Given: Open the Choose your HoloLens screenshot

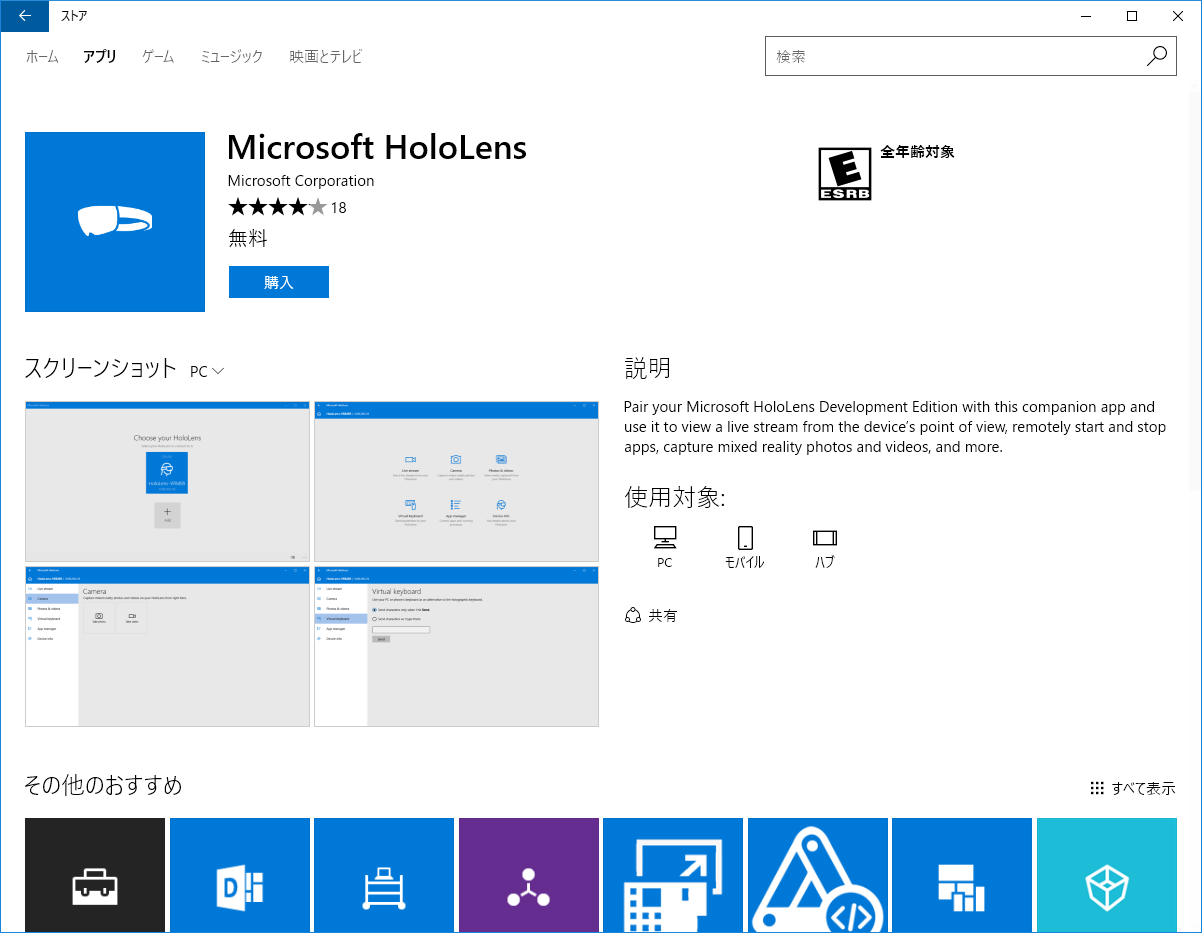Looking at the screenshot, I should click(168, 482).
